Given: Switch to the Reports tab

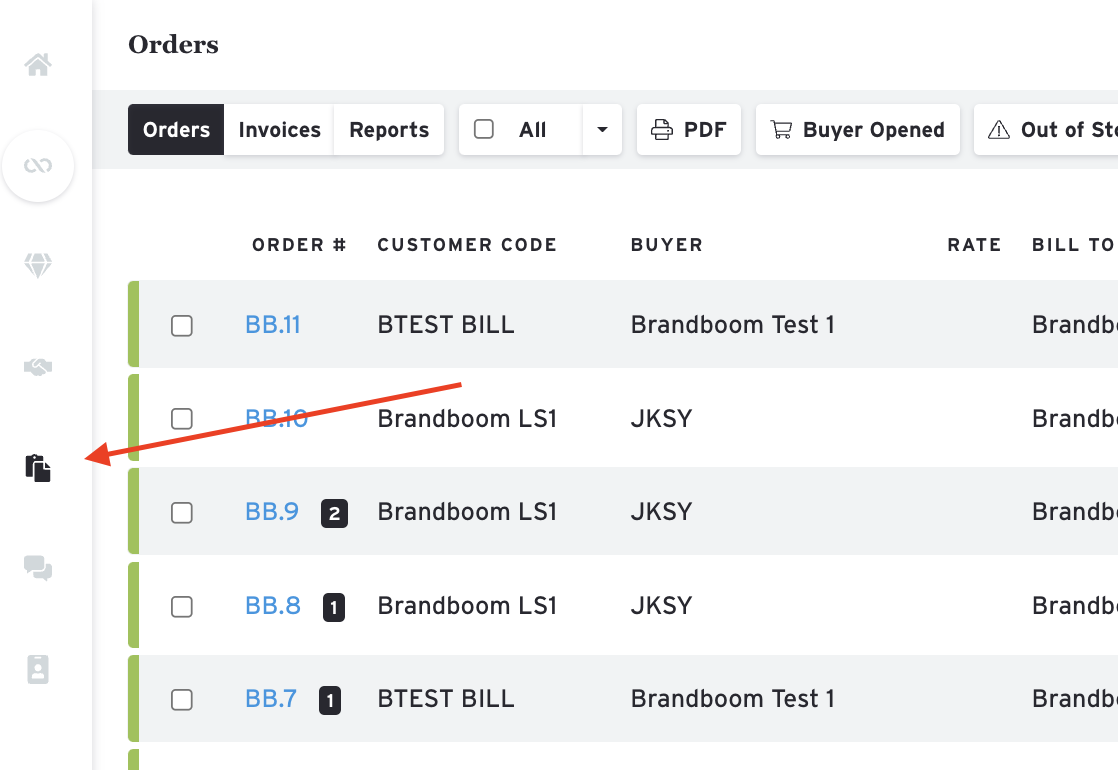Looking at the screenshot, I should (389, 130).
